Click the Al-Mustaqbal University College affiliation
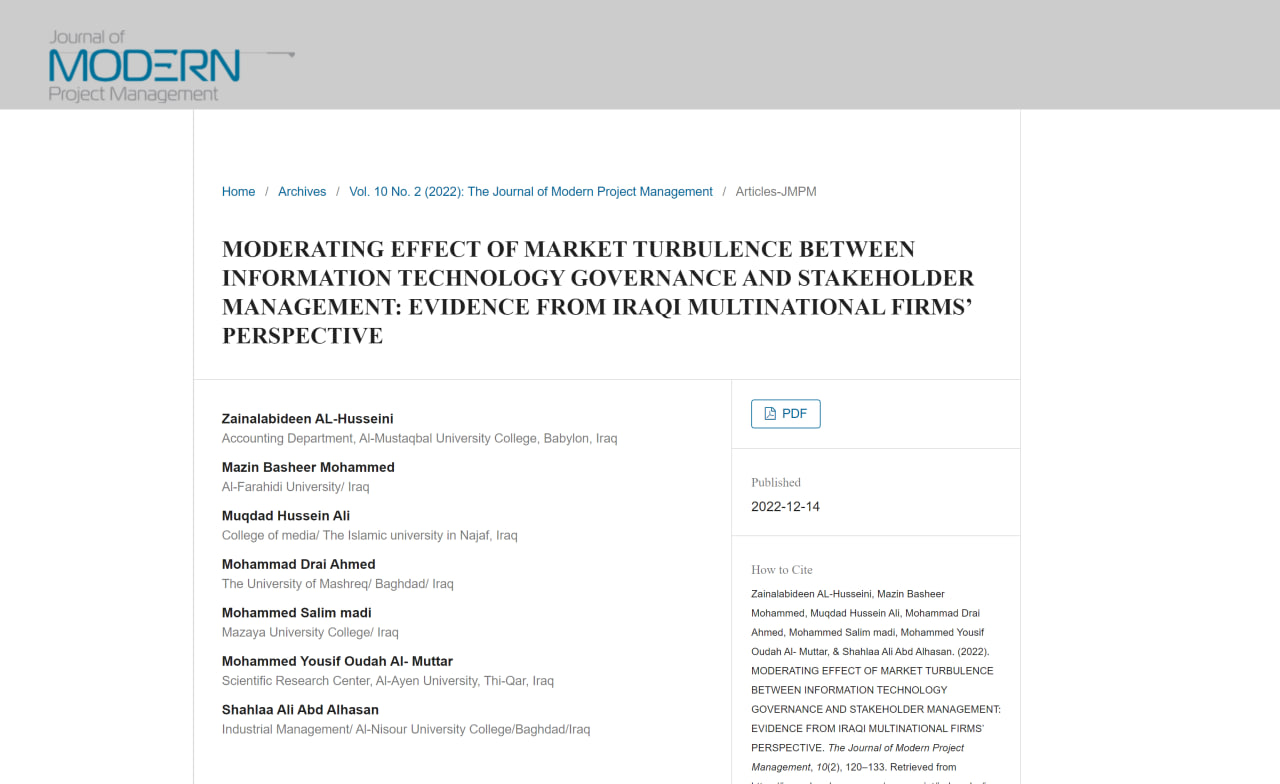Image resolution: width=1280 pixels, height=784 pixels. coord(419,438)
